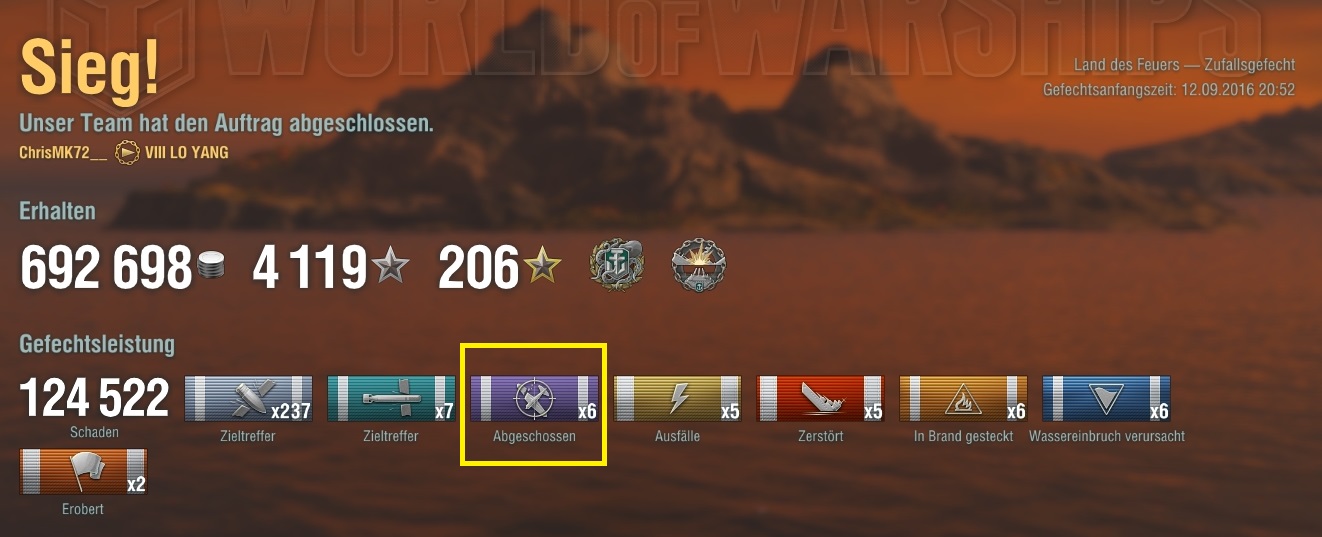Click the 692 698 credits amount
The height and width of the screenshot is (537, 1322).
[x=105, y=267]
